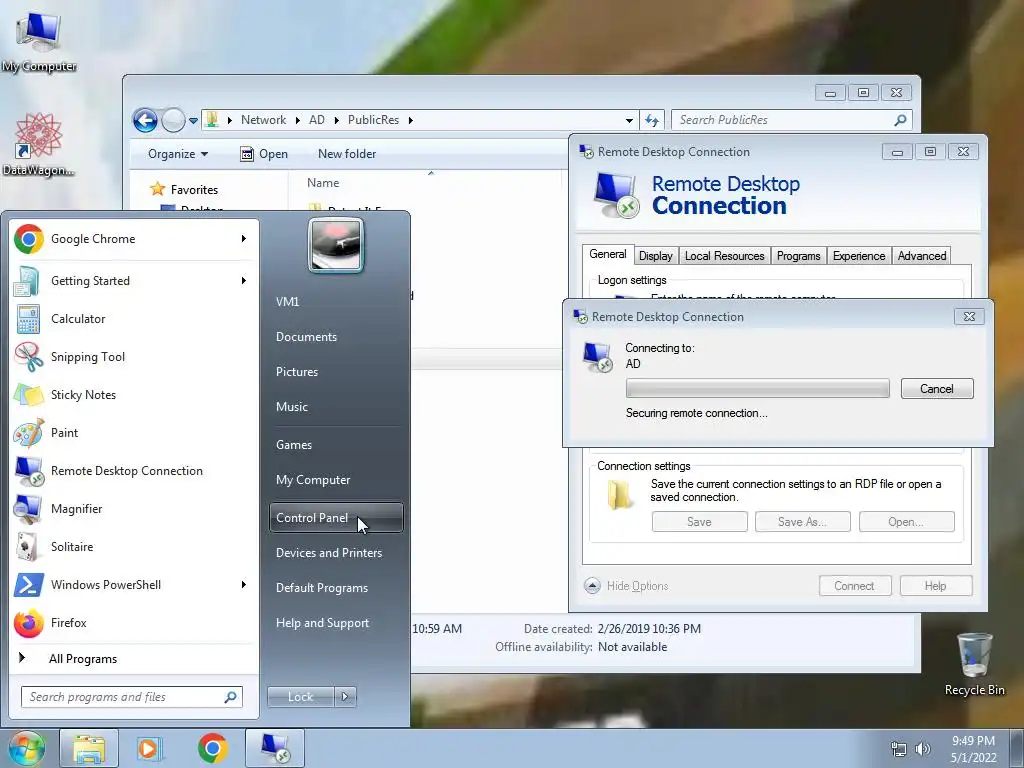Click Open in the Explorer toolbar
The width and height of the screenshot is (1024, 768).
click(264, 154)
